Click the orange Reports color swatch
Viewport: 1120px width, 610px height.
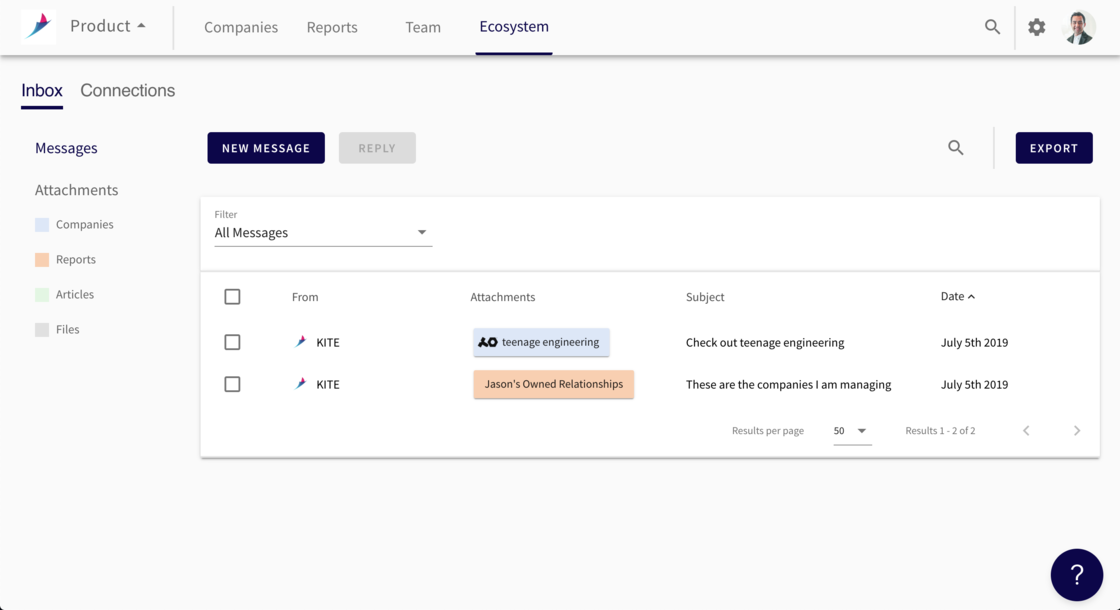(x=42, y=260)
